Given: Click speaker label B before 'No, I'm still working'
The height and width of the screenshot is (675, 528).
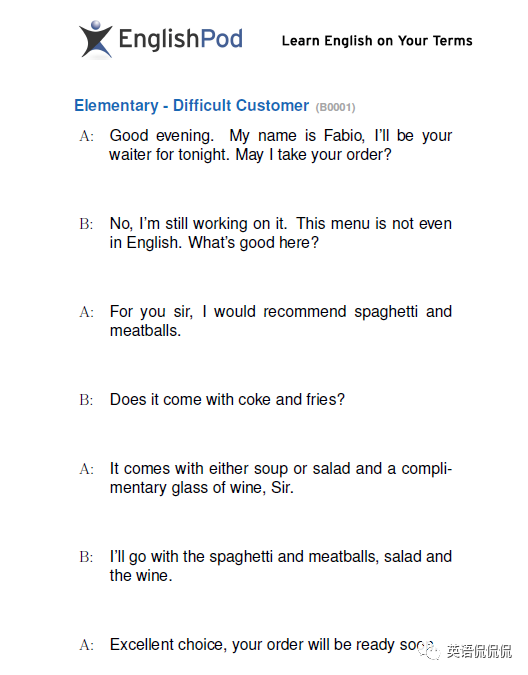Looking at the screenshot, I should pos(86,224).
